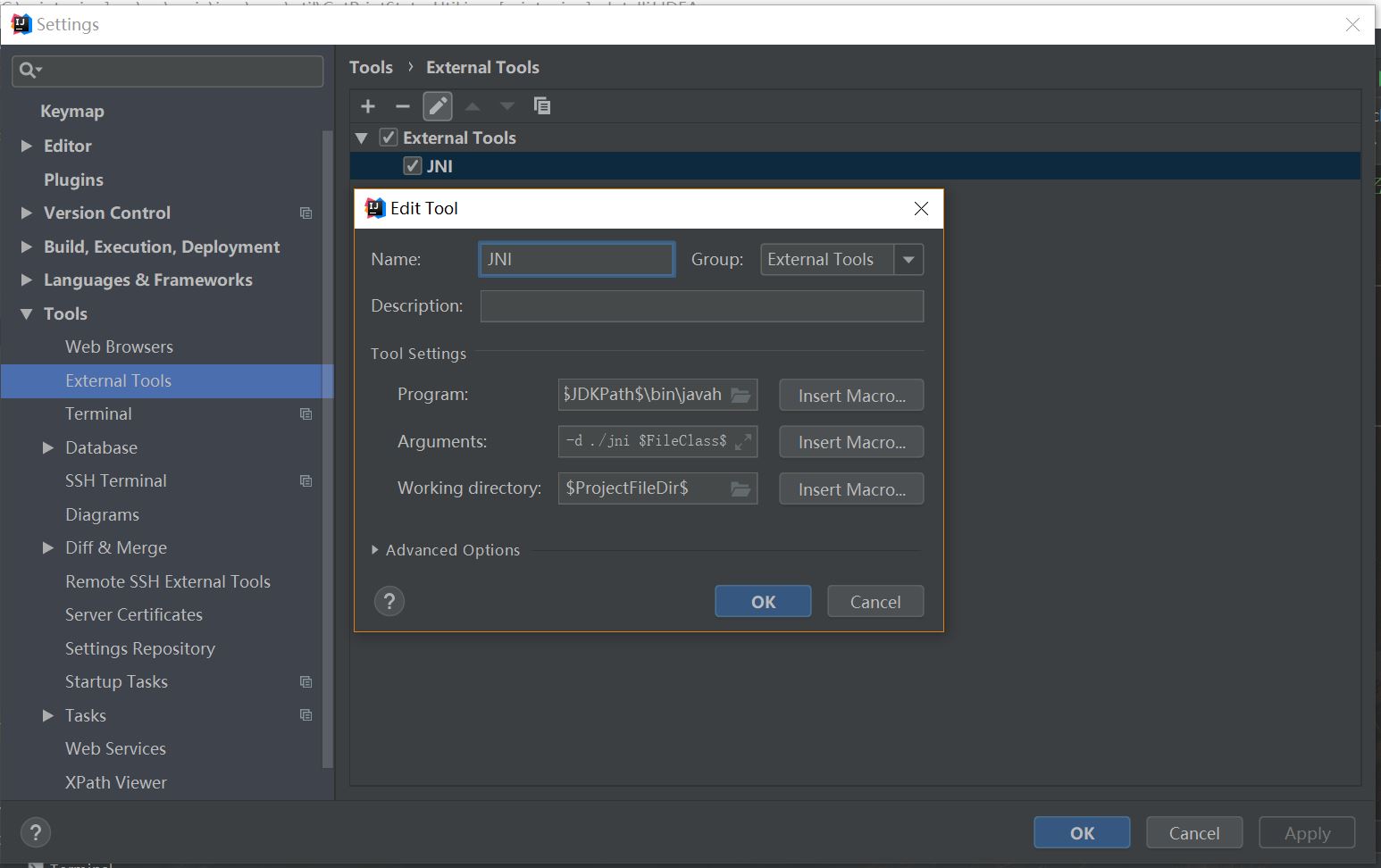Viewport: 1381px width, 868px height.
Task: Click OK in Settings window
Action: pyautogui.click(x=1082, y=832)
